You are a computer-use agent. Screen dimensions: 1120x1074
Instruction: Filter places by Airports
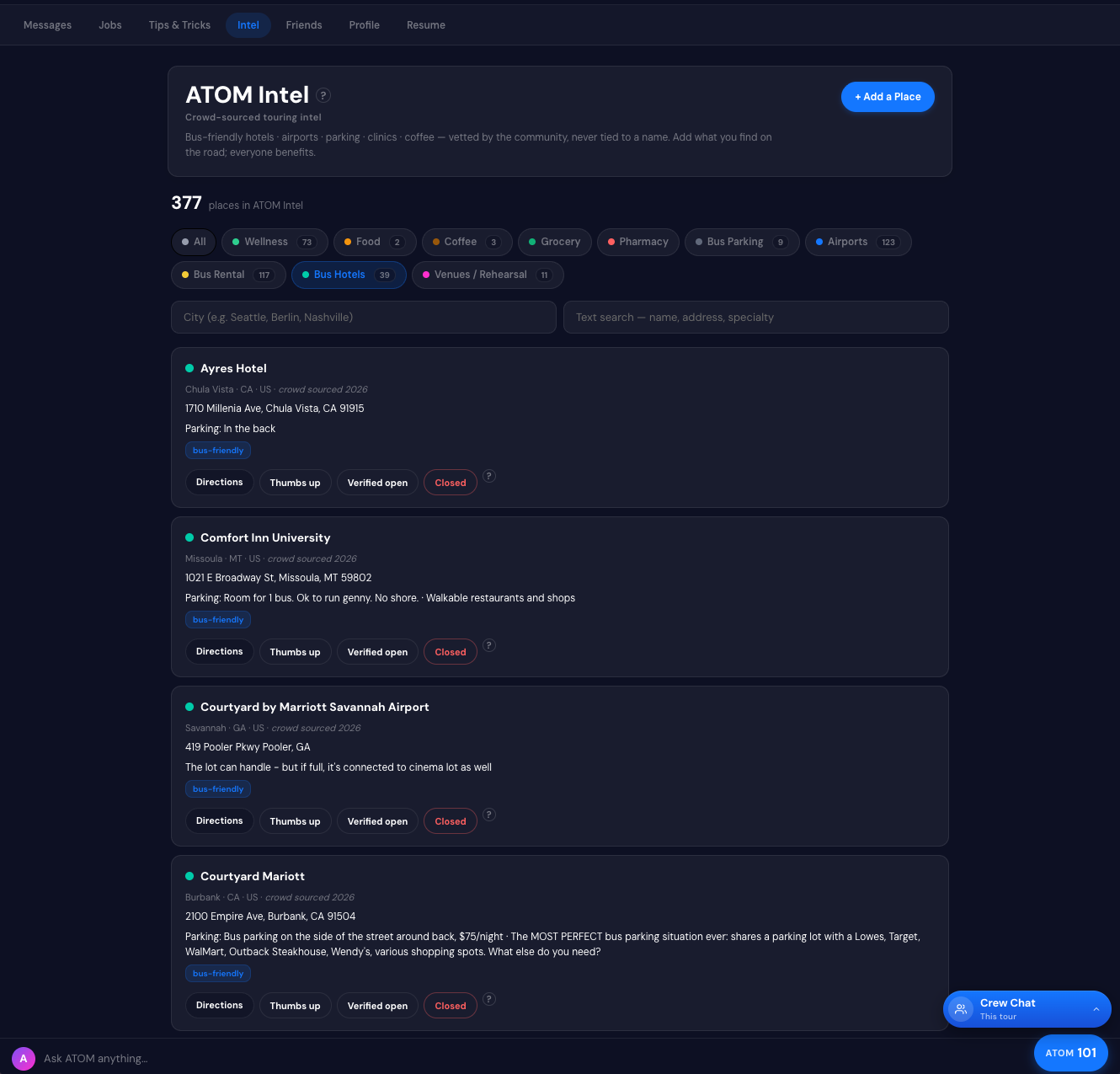pyautogui.click(x=858, y=242)
